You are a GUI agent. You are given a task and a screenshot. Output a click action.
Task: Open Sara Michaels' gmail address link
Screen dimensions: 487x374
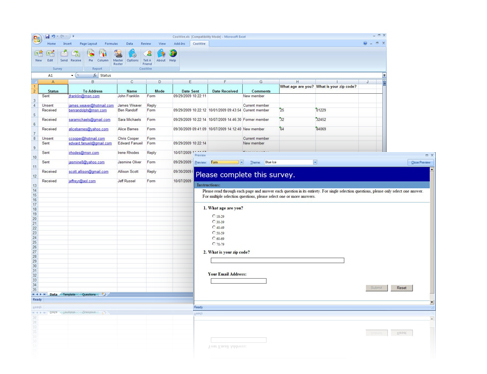pos(89,120)
